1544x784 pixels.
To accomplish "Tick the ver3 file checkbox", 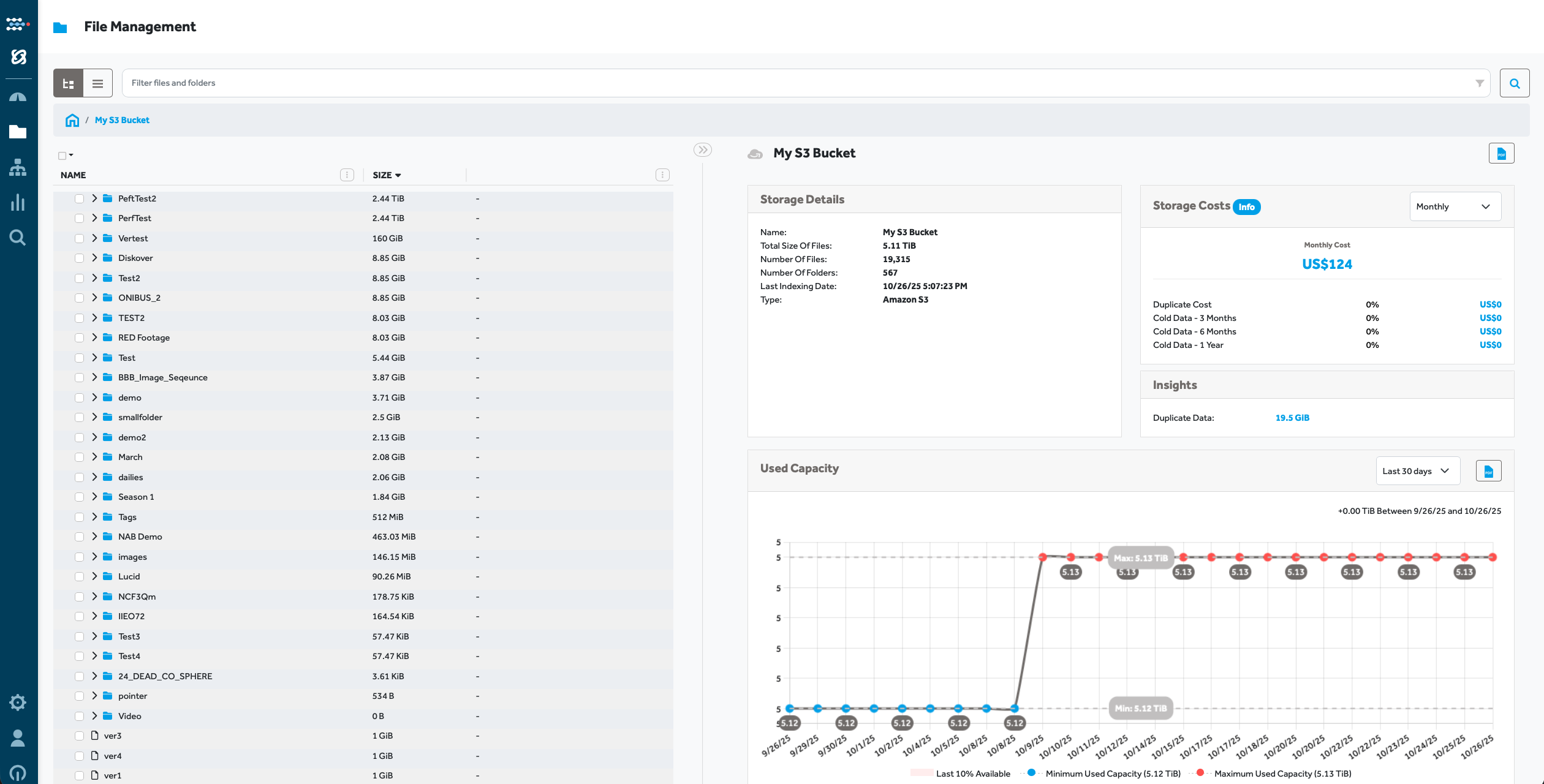I will pyautogui.click(x=79, y=736).
